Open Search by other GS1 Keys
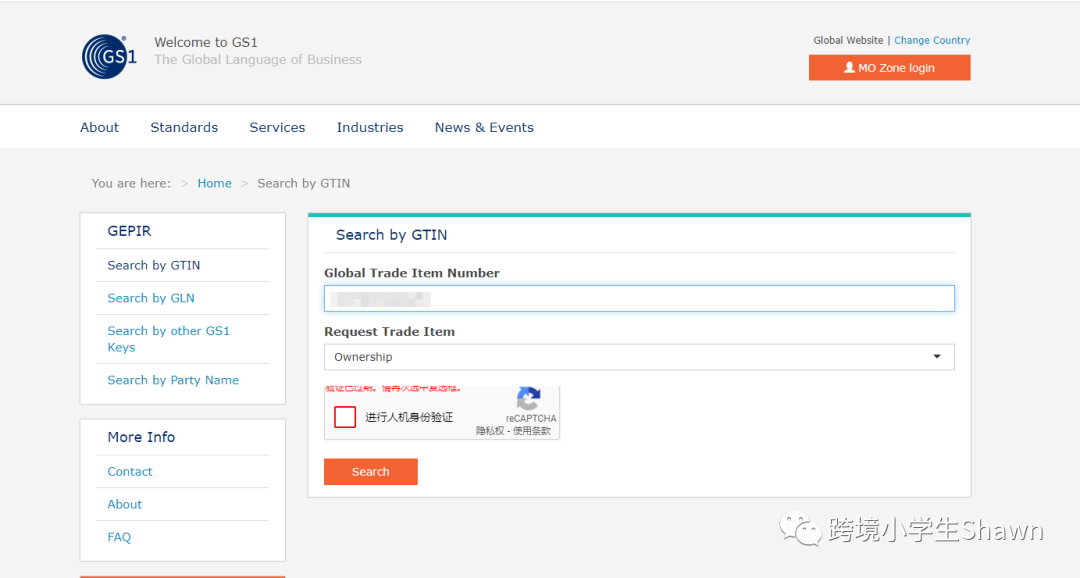Viewport: 1080px width, 578px height. pos(168,339)
